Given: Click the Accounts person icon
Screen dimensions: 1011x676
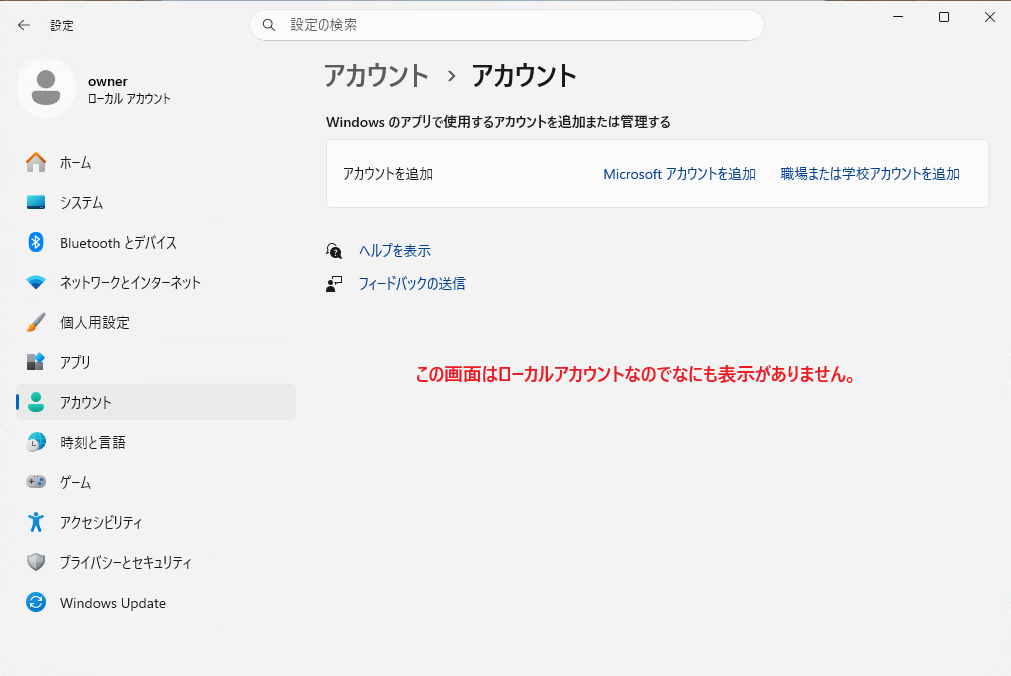Looking at the screenshot, I should pos(36,402).
